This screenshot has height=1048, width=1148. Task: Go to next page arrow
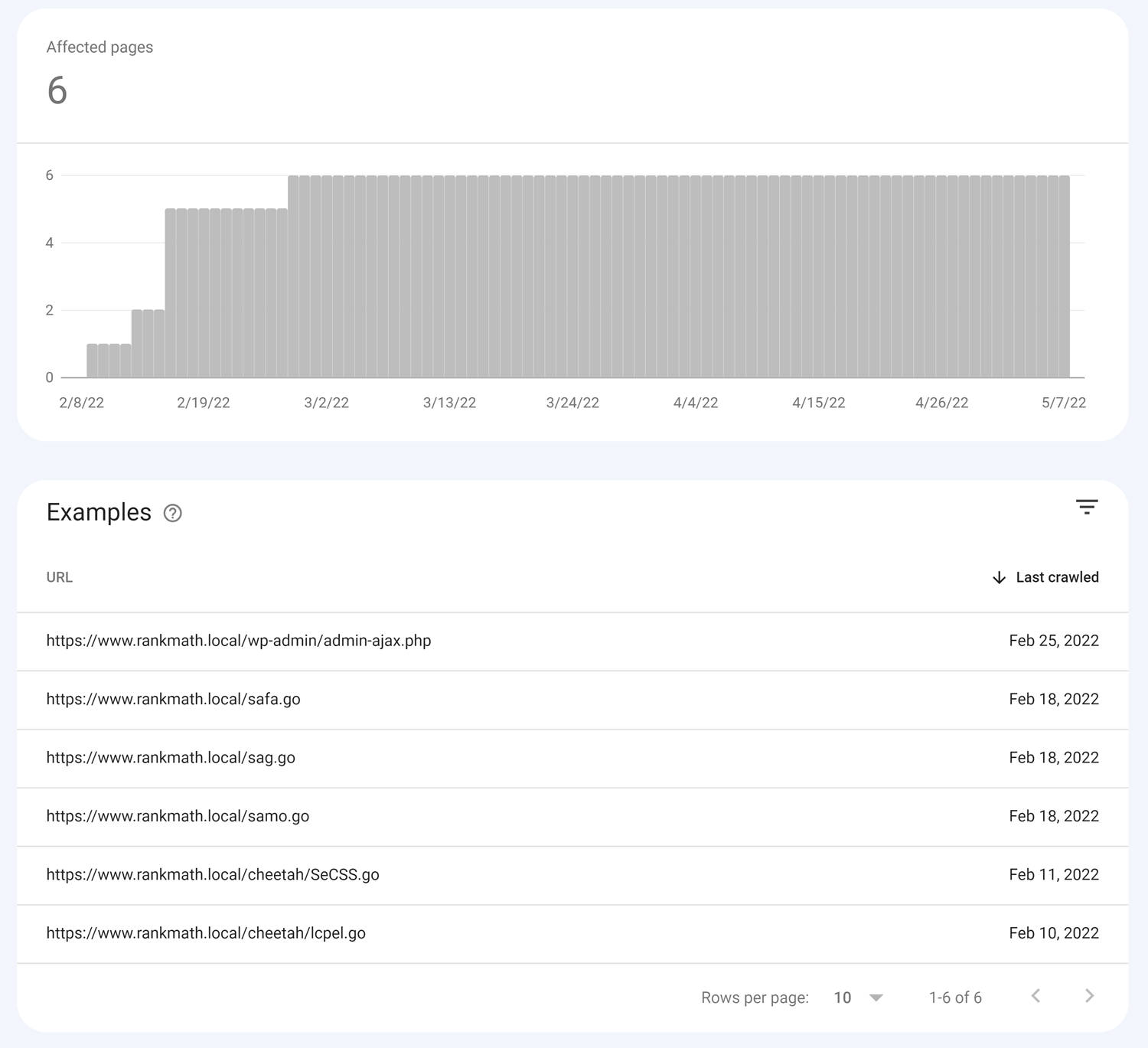(1089, 996)
